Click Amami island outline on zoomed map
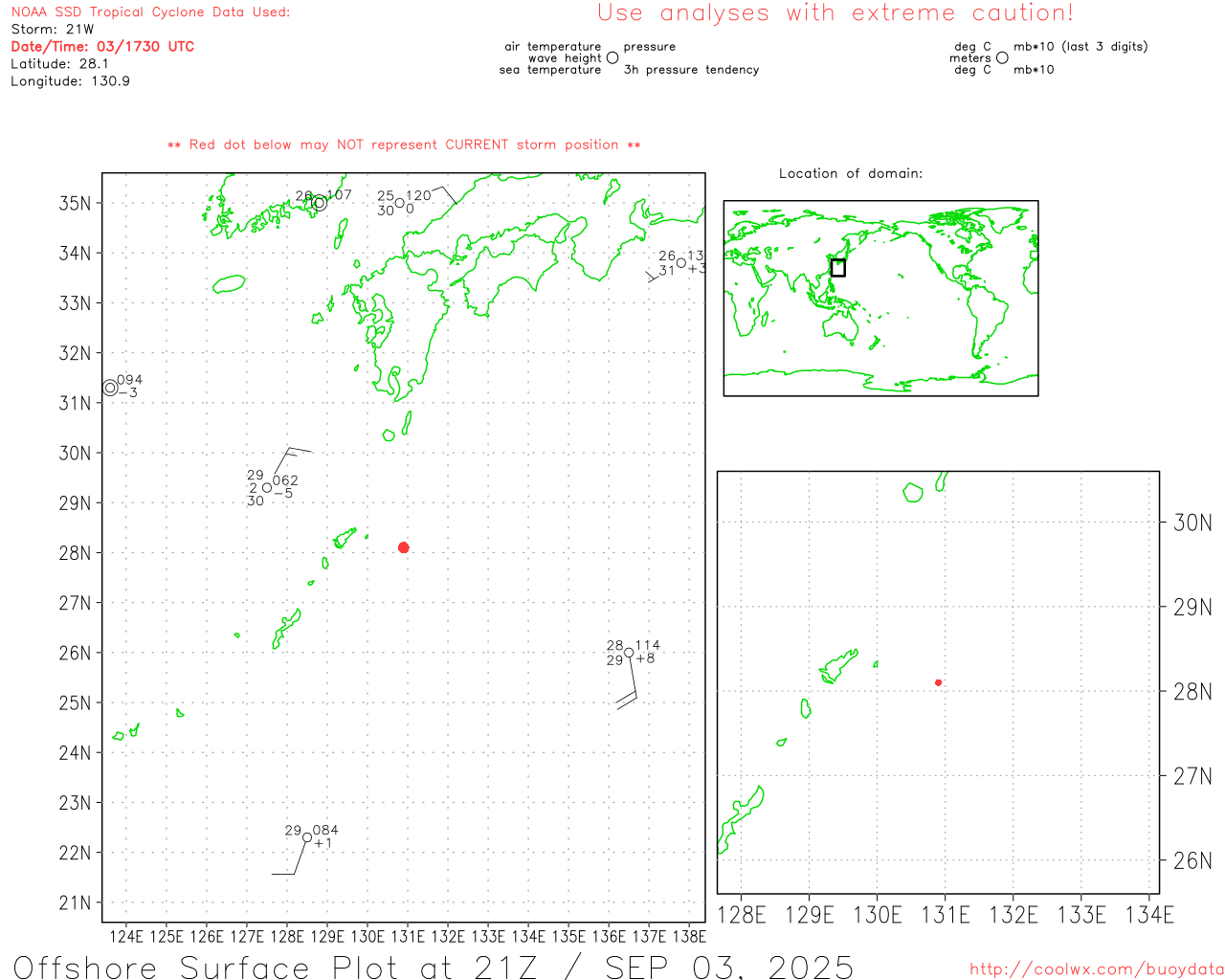The width and height of the screenshot is (1225, 980). pyautogui.click(x=838, y=666)
